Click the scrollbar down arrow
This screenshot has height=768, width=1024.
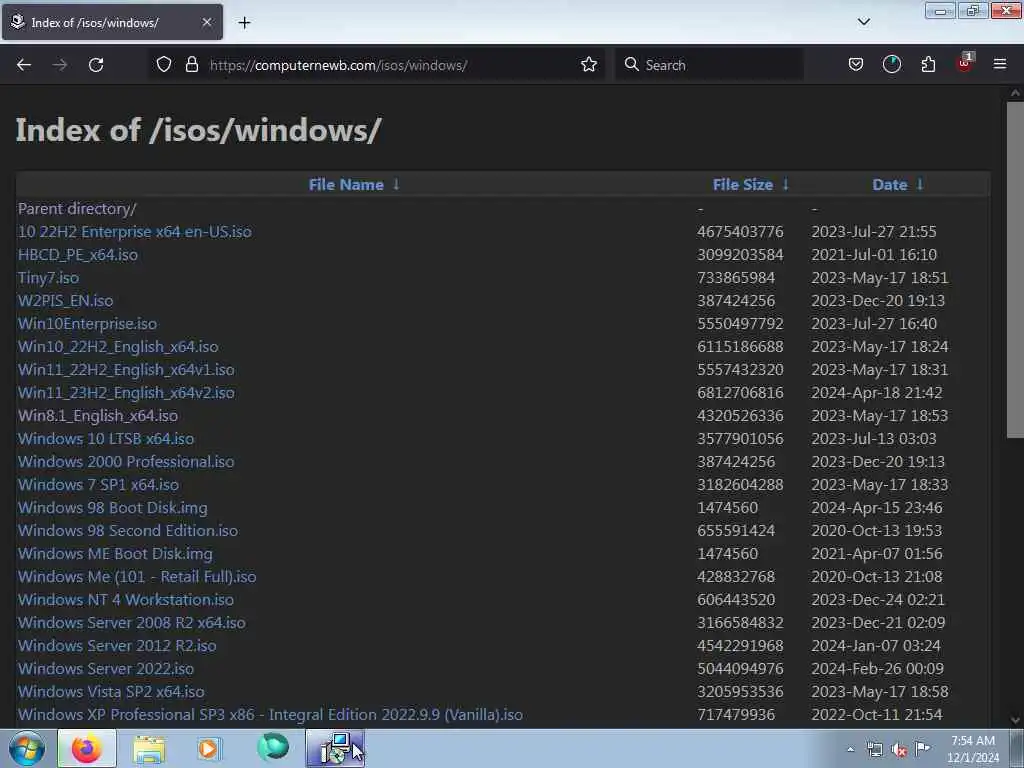click(x=1015, y=720)
